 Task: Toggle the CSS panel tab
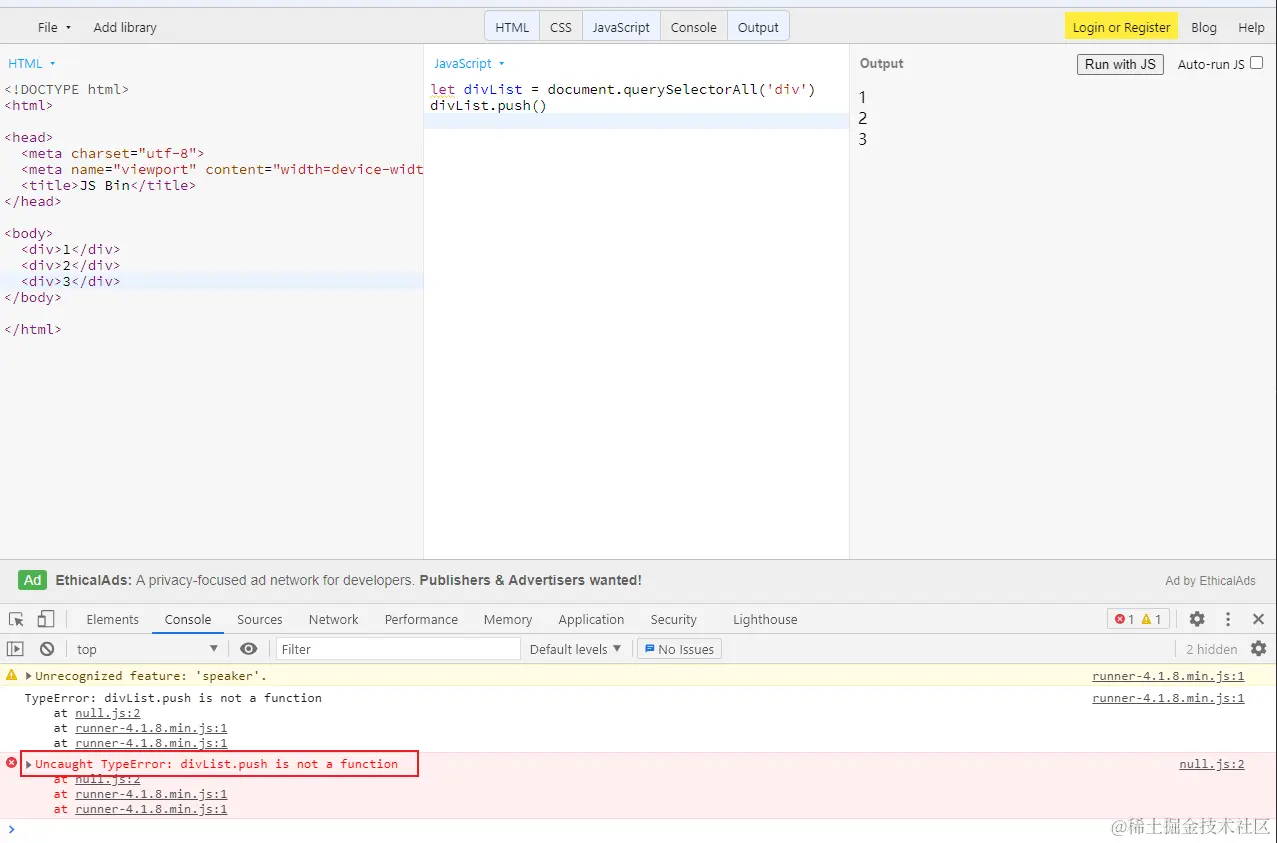[561, 27]
